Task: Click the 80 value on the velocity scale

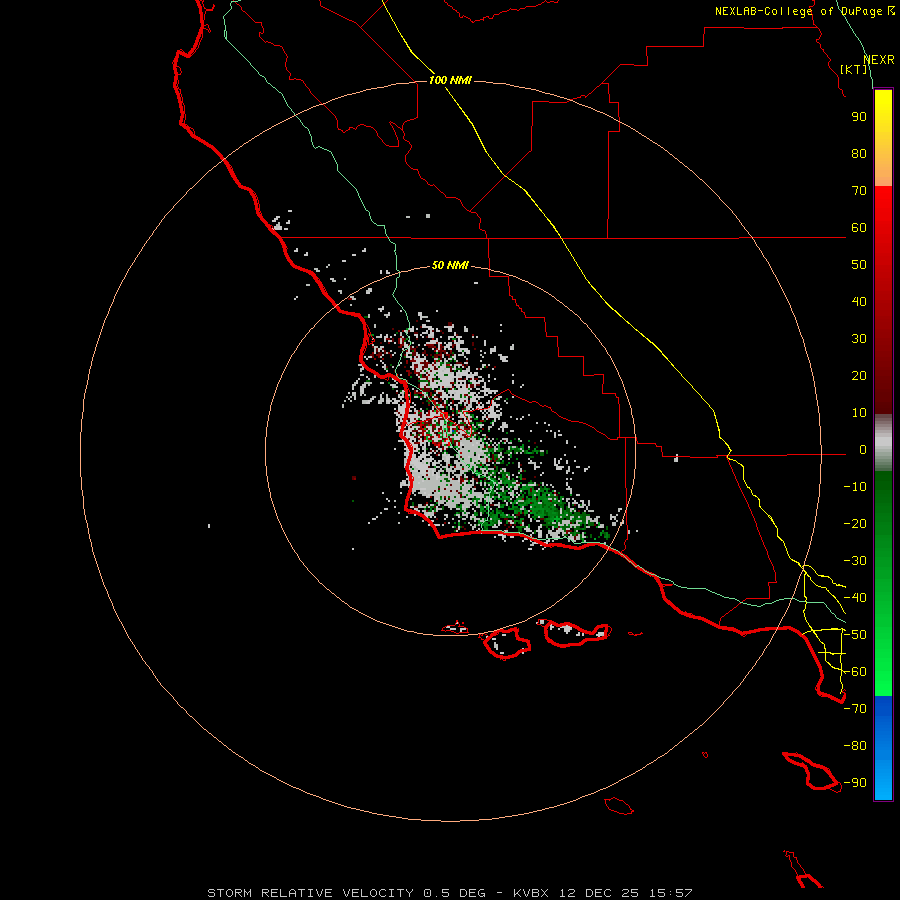Action: point(859,153)
